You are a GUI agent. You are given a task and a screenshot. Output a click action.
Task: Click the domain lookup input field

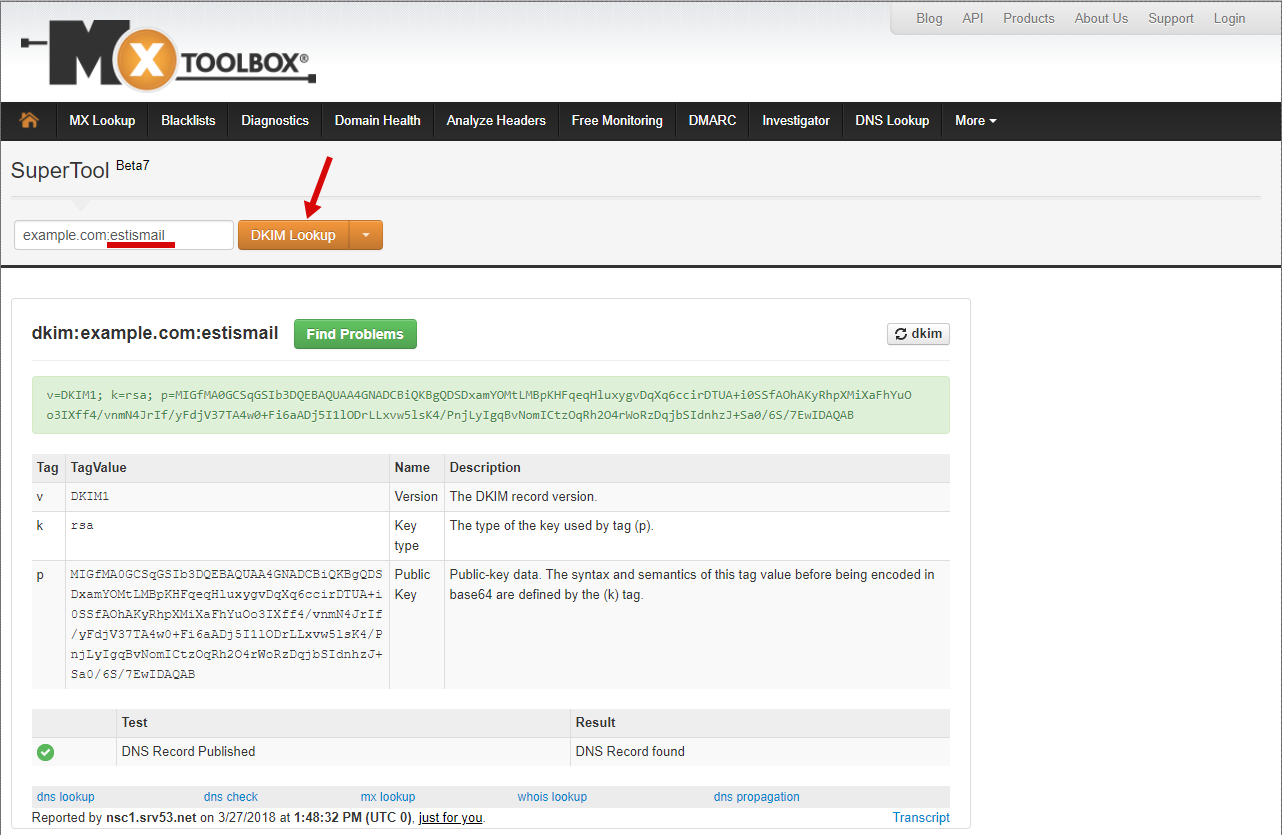point(123,235)
